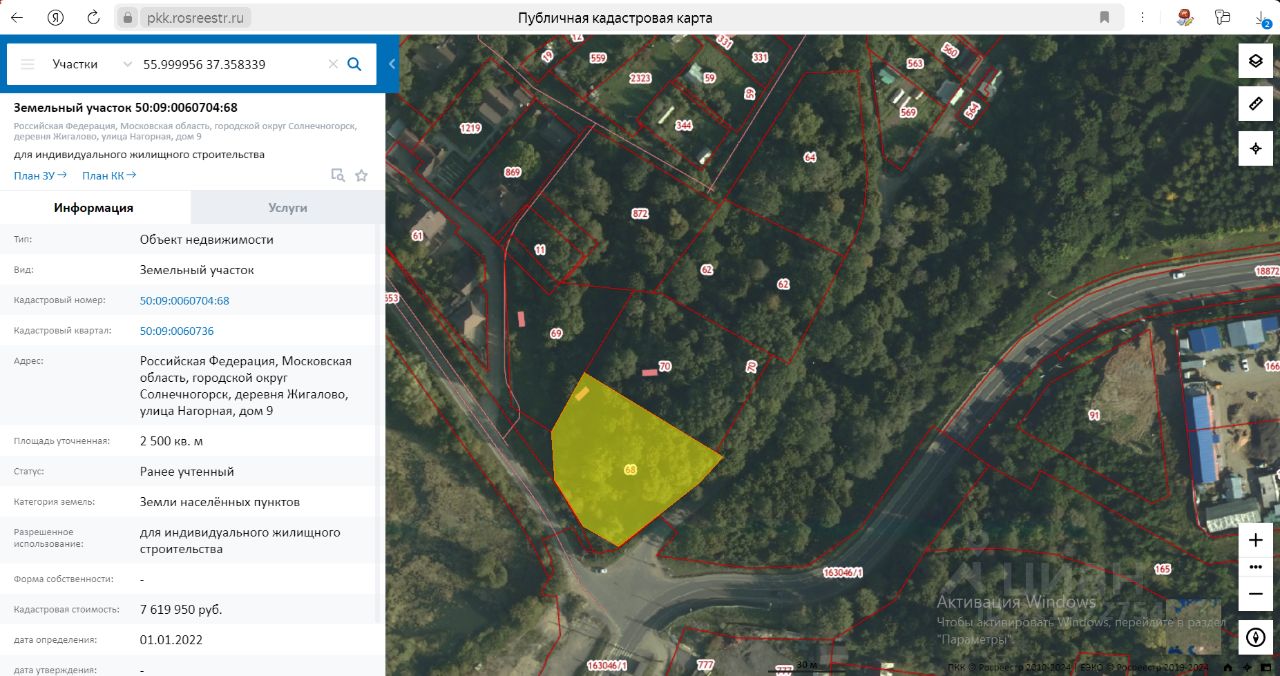Image resolution: width=1280 pixels, height=676 pixels.
Task: Reset the map compass orientation
Action: point(1256,636)
